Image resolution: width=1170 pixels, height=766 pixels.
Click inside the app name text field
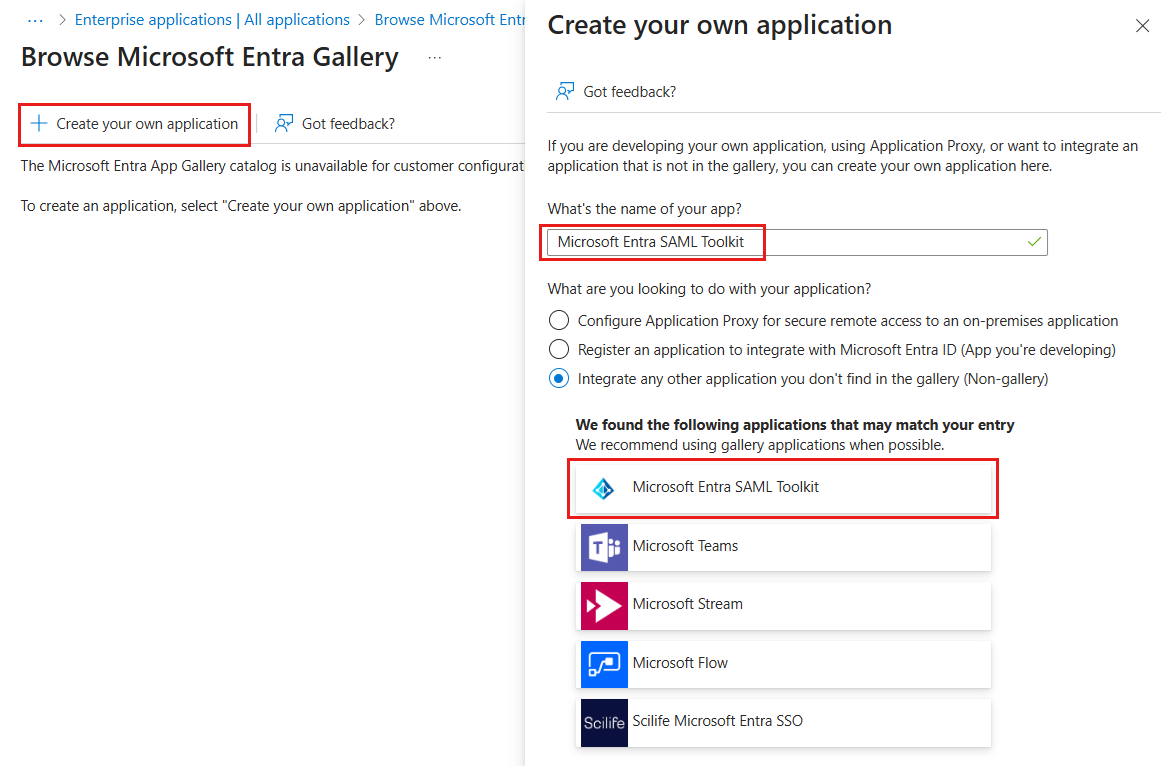coord(880,242)
